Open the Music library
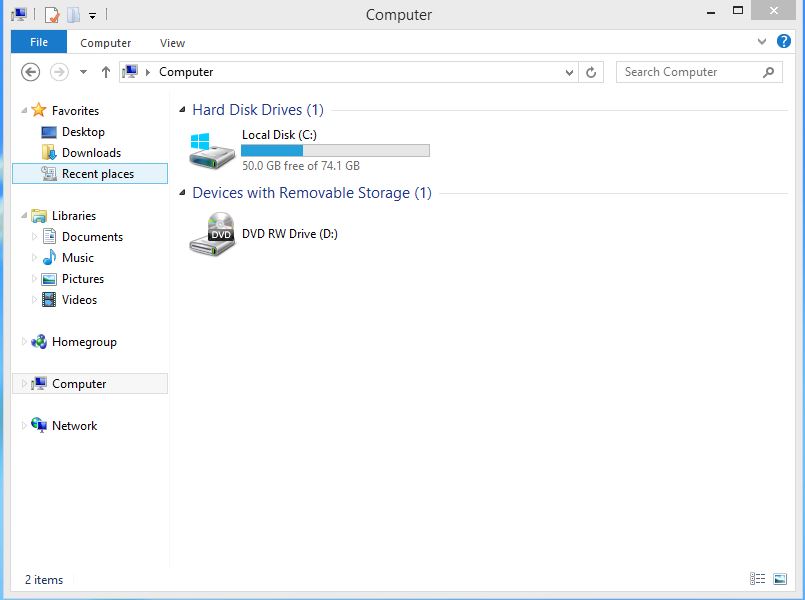The height and width of the screenshot is (600, 805). coord(78,258)
